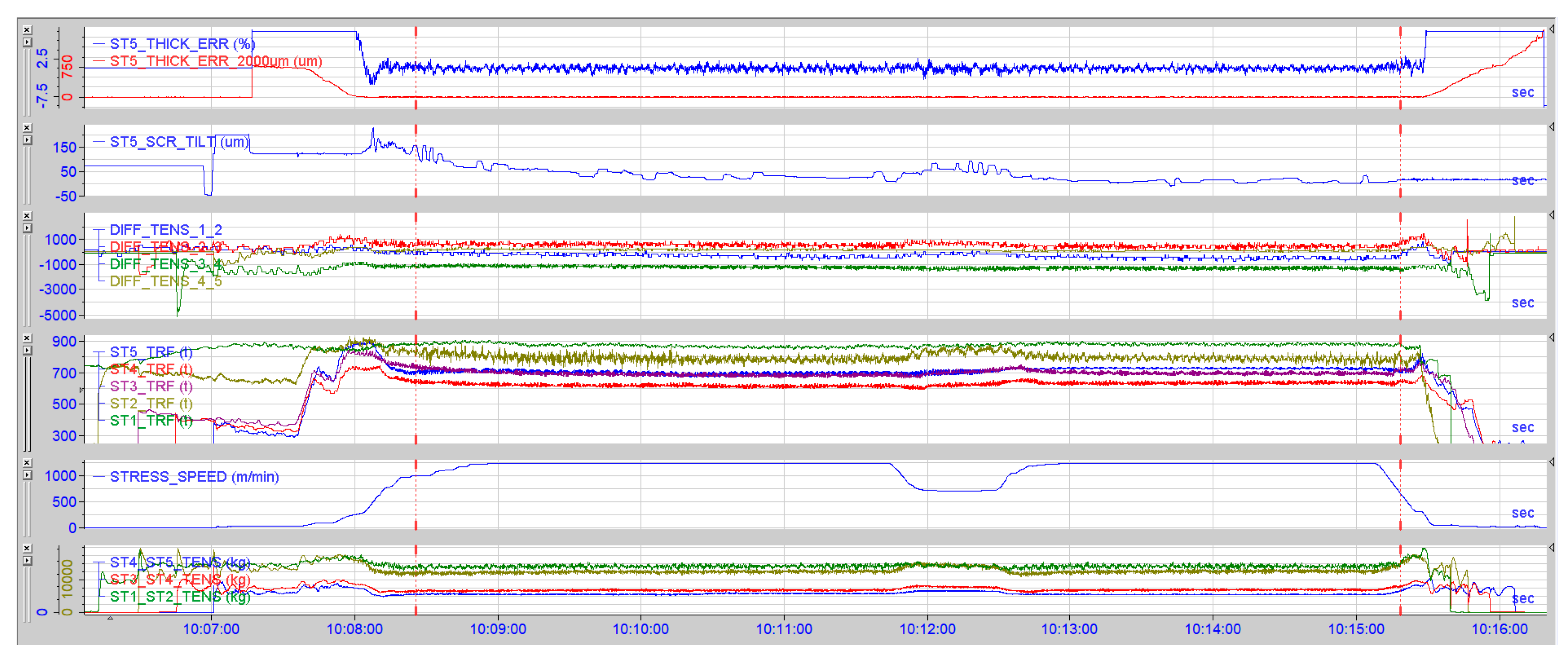1568x659 pixels.
Task: Click red dashed marker in STRESS_SPEED strip
Action: pos(416,494)
